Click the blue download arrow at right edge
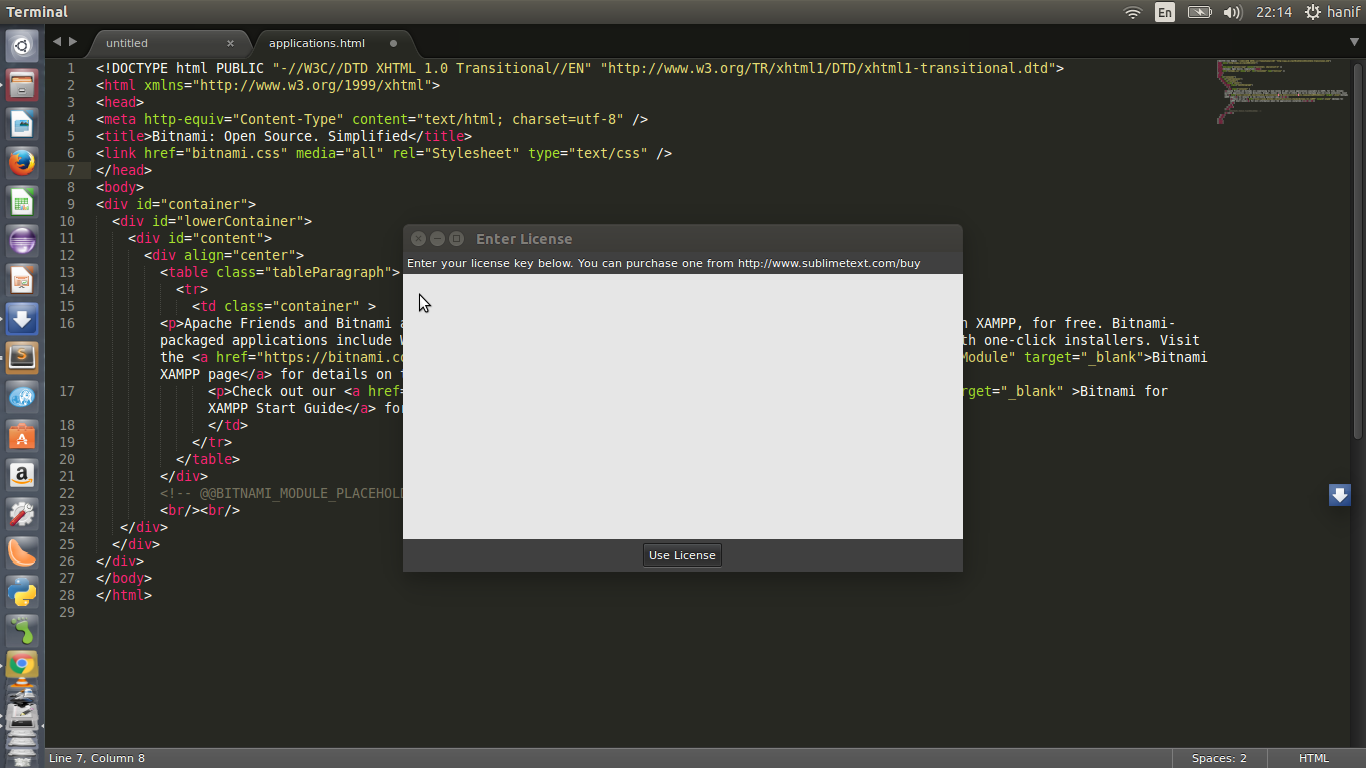 [1340, 495]
